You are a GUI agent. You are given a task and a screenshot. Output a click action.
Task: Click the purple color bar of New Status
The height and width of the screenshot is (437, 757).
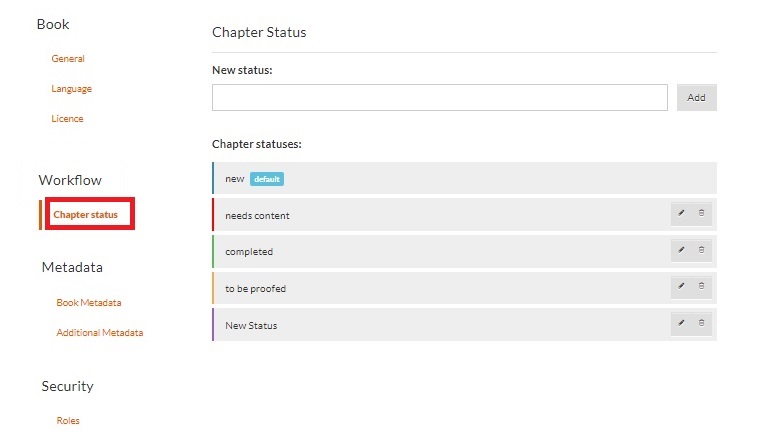pos(213,325)
